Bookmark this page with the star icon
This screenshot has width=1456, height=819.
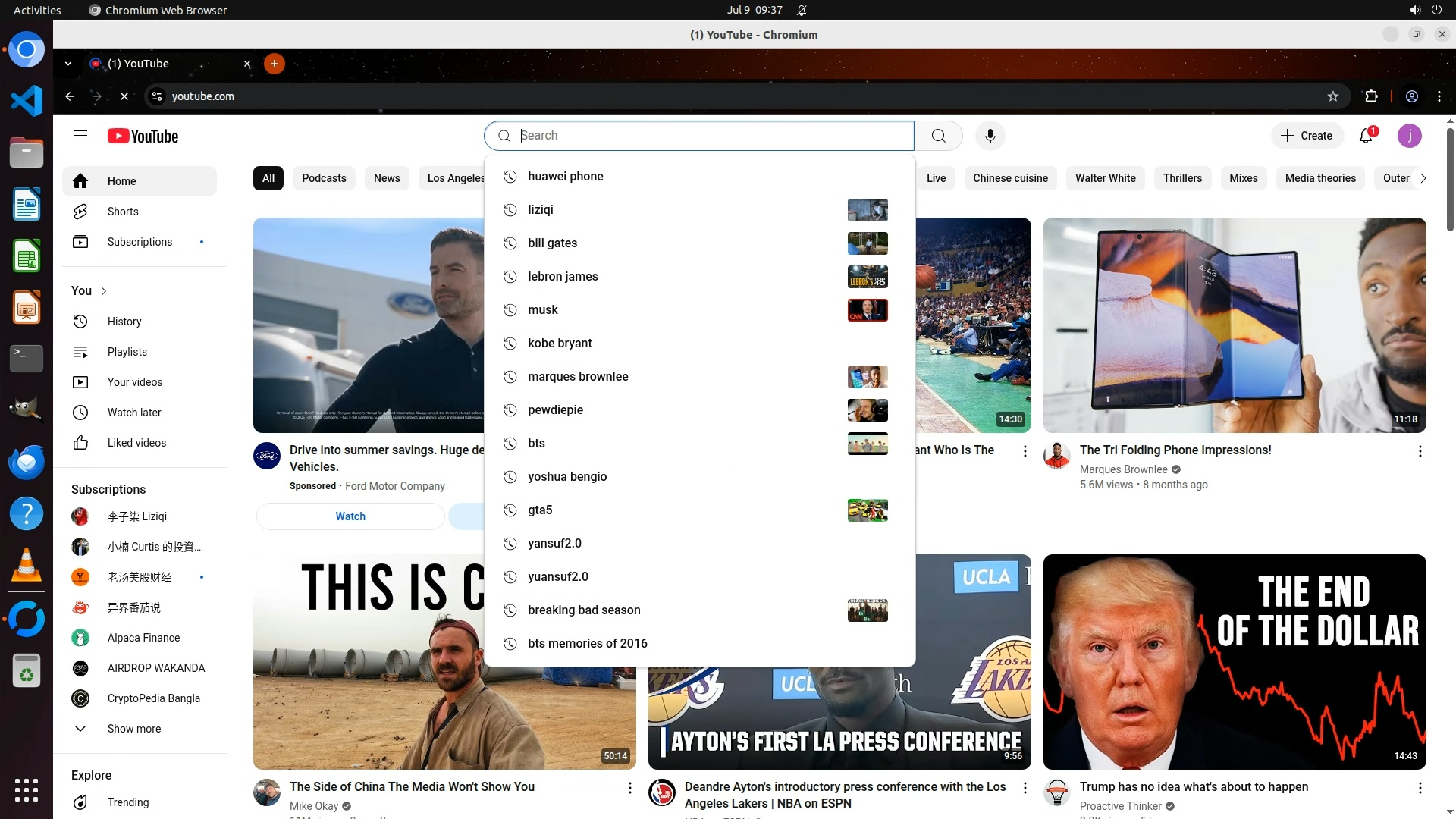tap(1333, 96)
